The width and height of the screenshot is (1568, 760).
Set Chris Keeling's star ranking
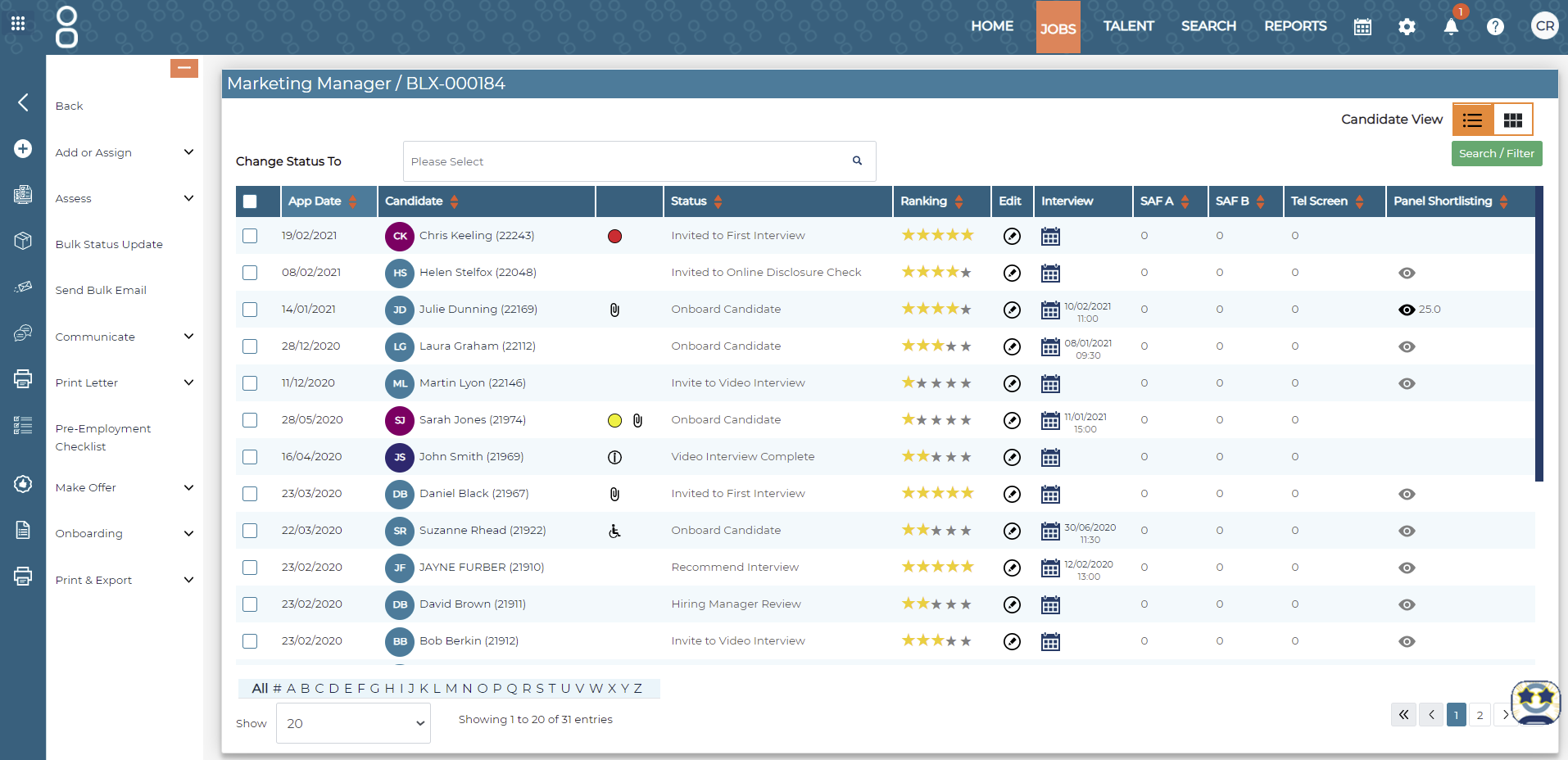click(937, 235)
